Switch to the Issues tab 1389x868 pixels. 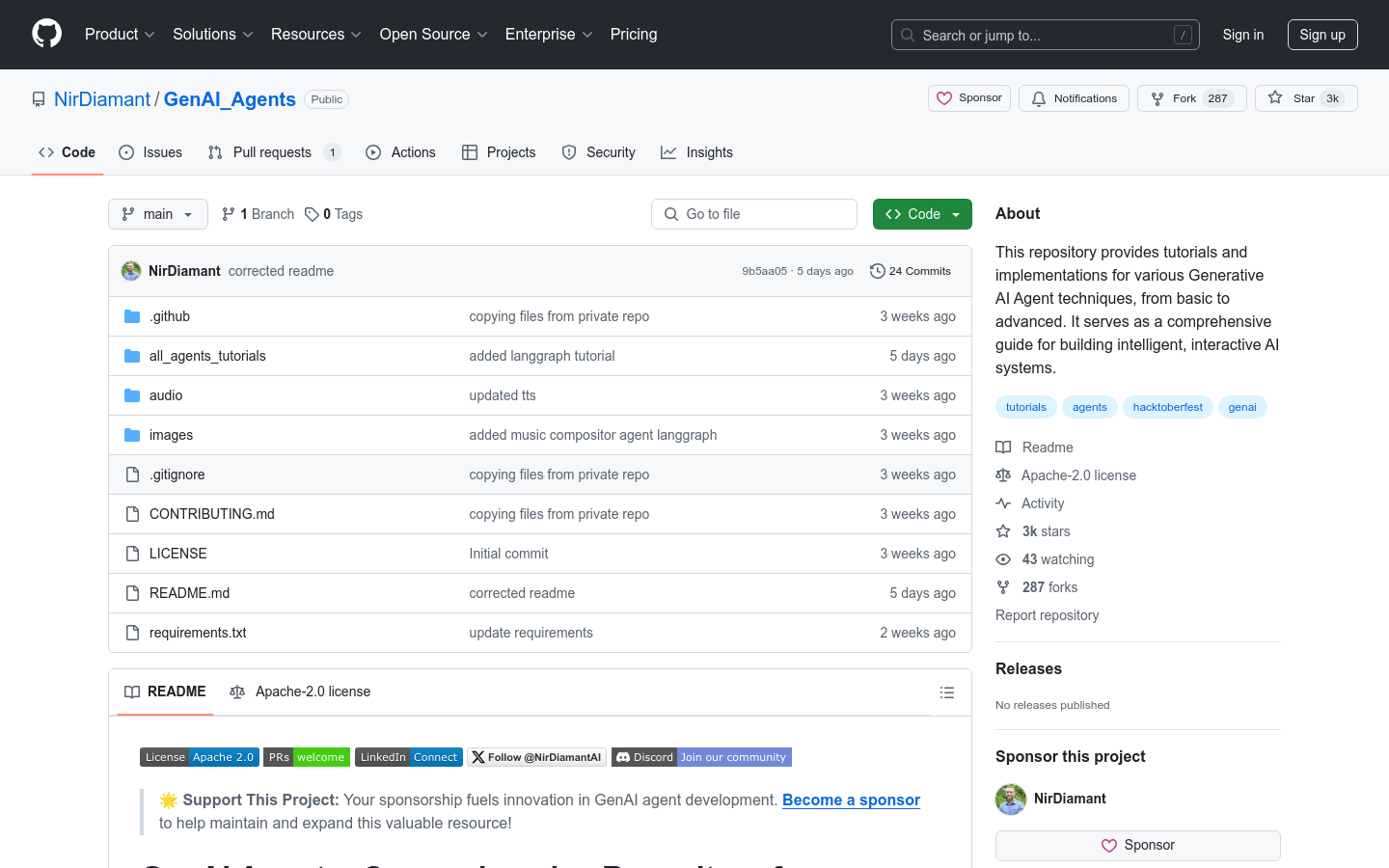(150, 152)
